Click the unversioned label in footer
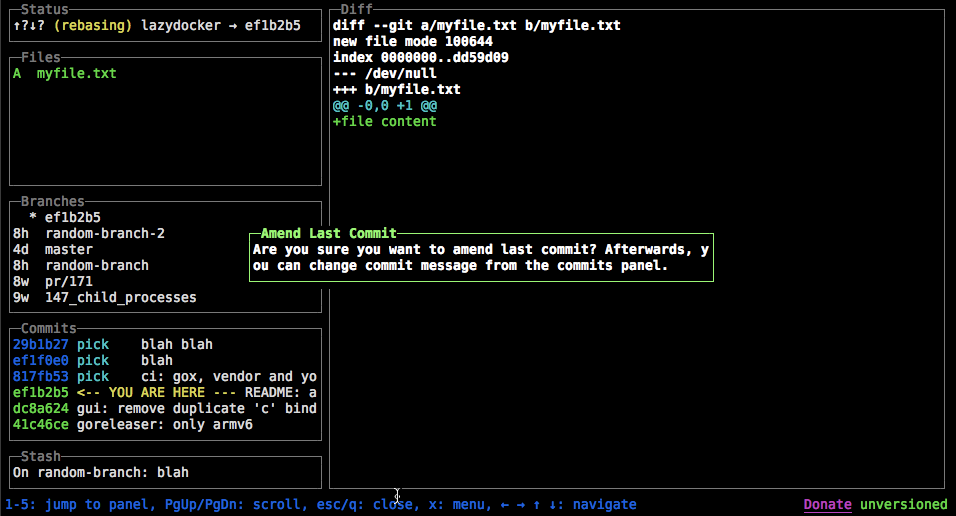This screenshot has width=956, height=516. click(x=904, y=504)
